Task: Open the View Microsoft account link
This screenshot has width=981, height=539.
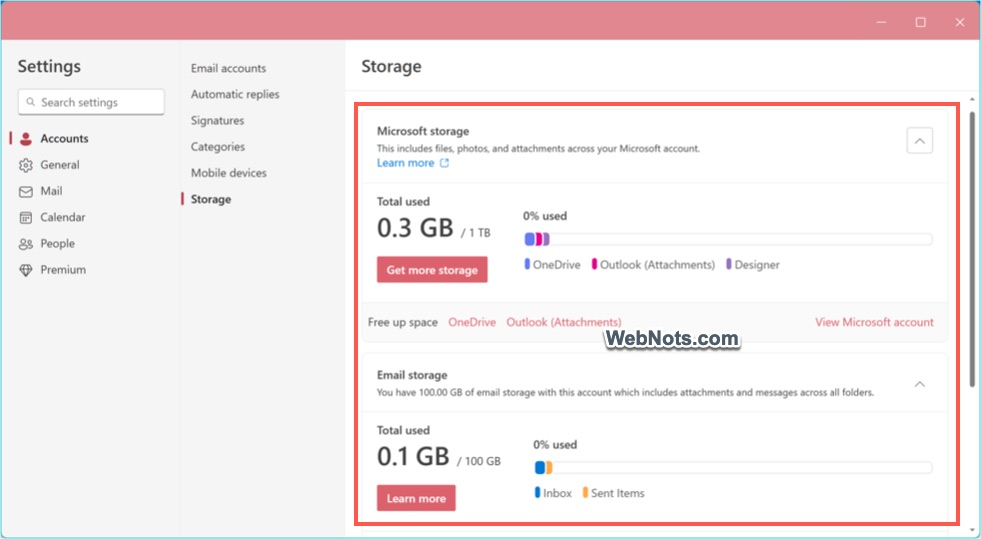Action: [874, 323]
